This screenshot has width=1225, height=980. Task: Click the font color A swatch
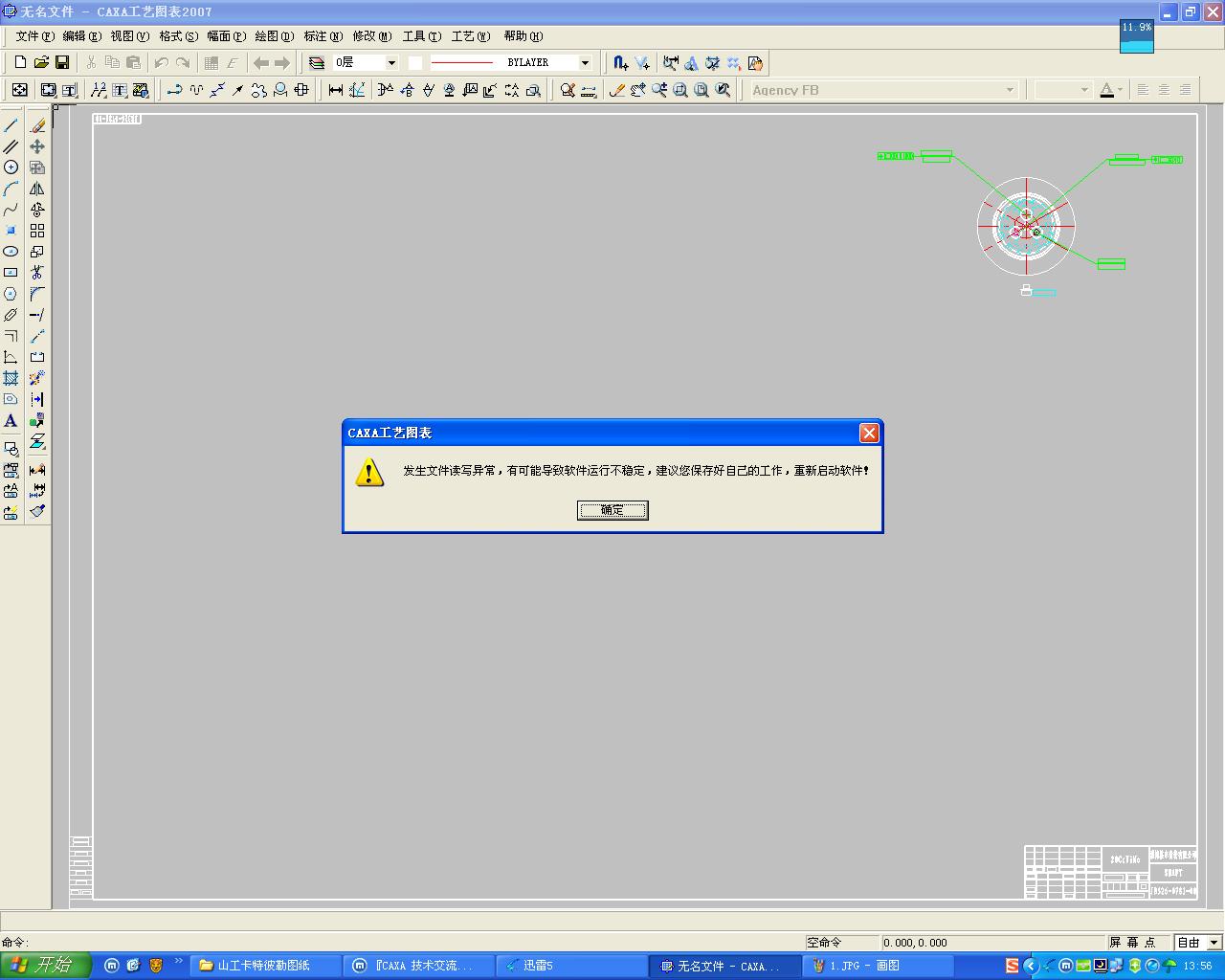(x=1106, y=90)
